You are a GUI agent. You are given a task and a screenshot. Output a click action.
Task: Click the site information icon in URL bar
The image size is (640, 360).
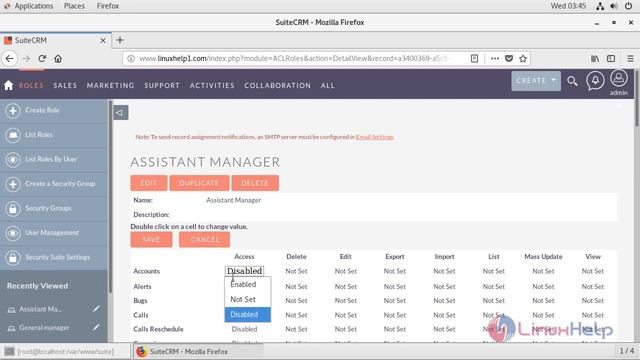coord(131,58)
